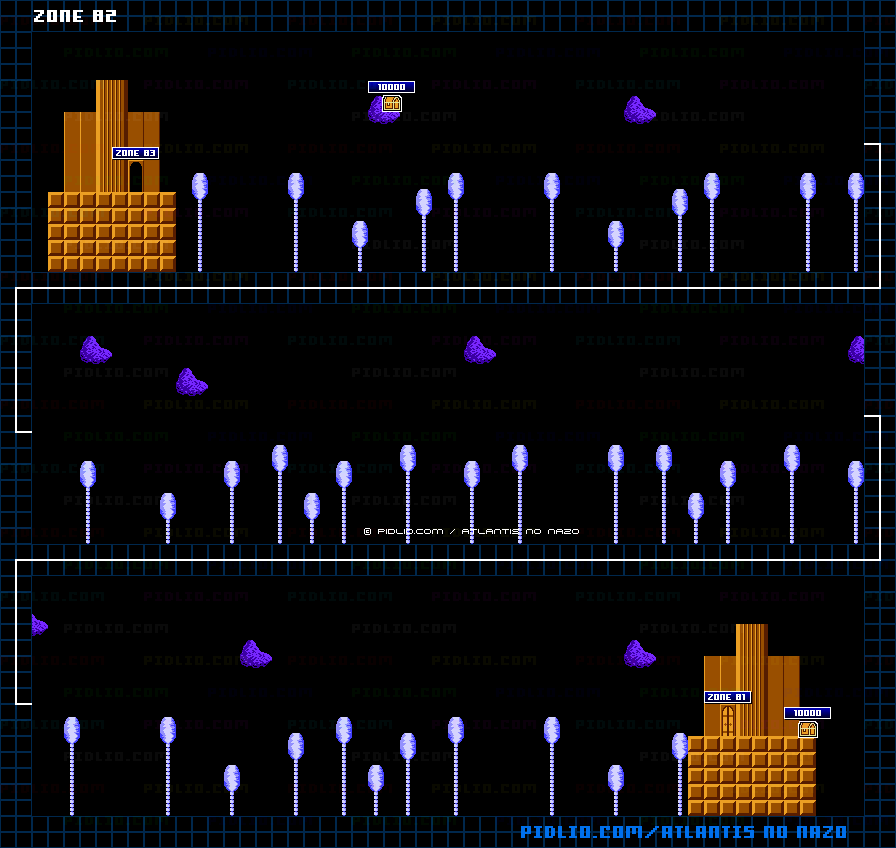Viewport: 896px width, 848px height.
Task: Select the purple blob at middle row center
Action: pyautogui.click(x=479, y=350)
